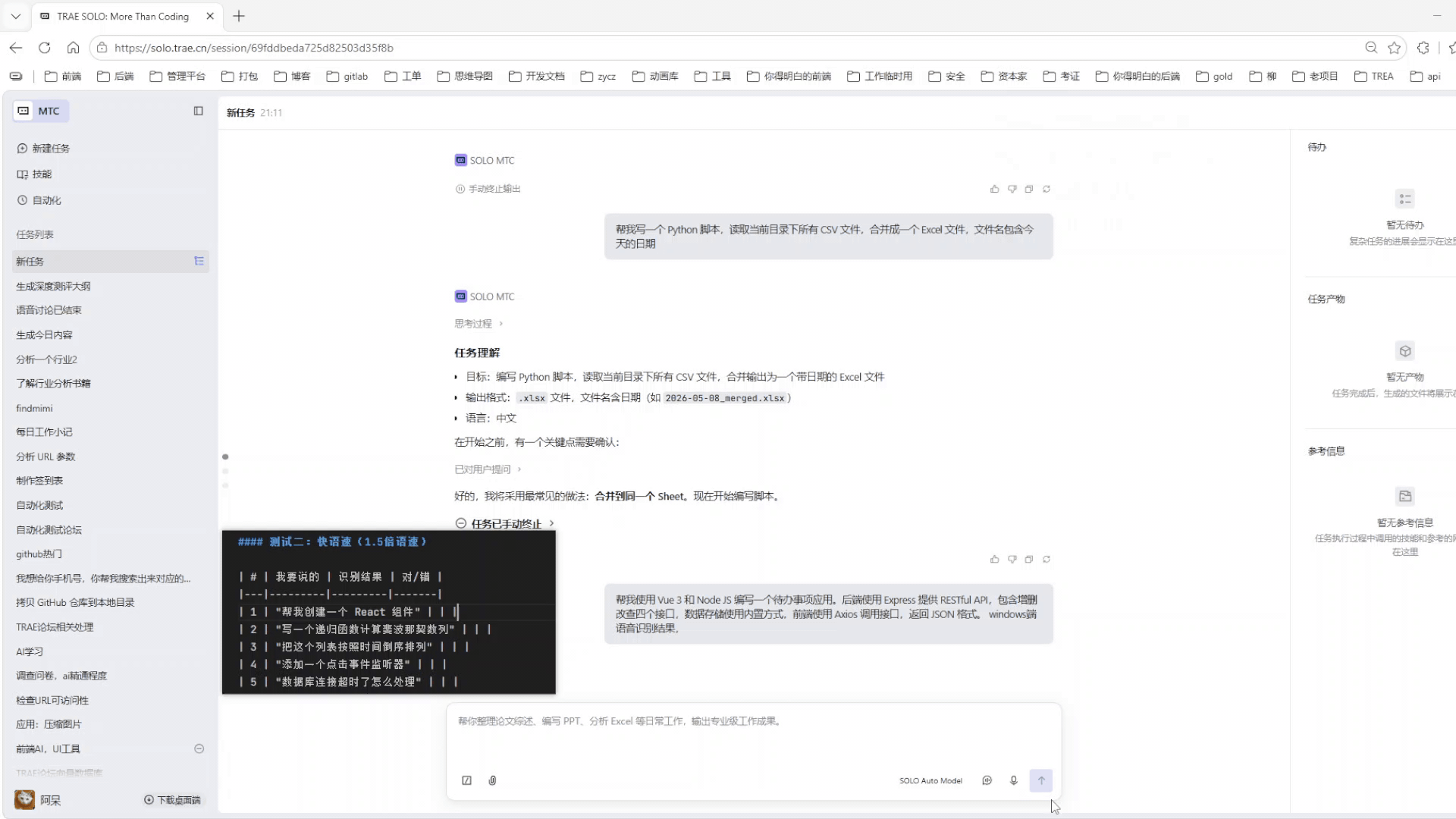The height and width of the screenshot is (819, 1456).
Task: Collapse the left sidebar panel
Action: pyautogui.click(x=198, y=111)
